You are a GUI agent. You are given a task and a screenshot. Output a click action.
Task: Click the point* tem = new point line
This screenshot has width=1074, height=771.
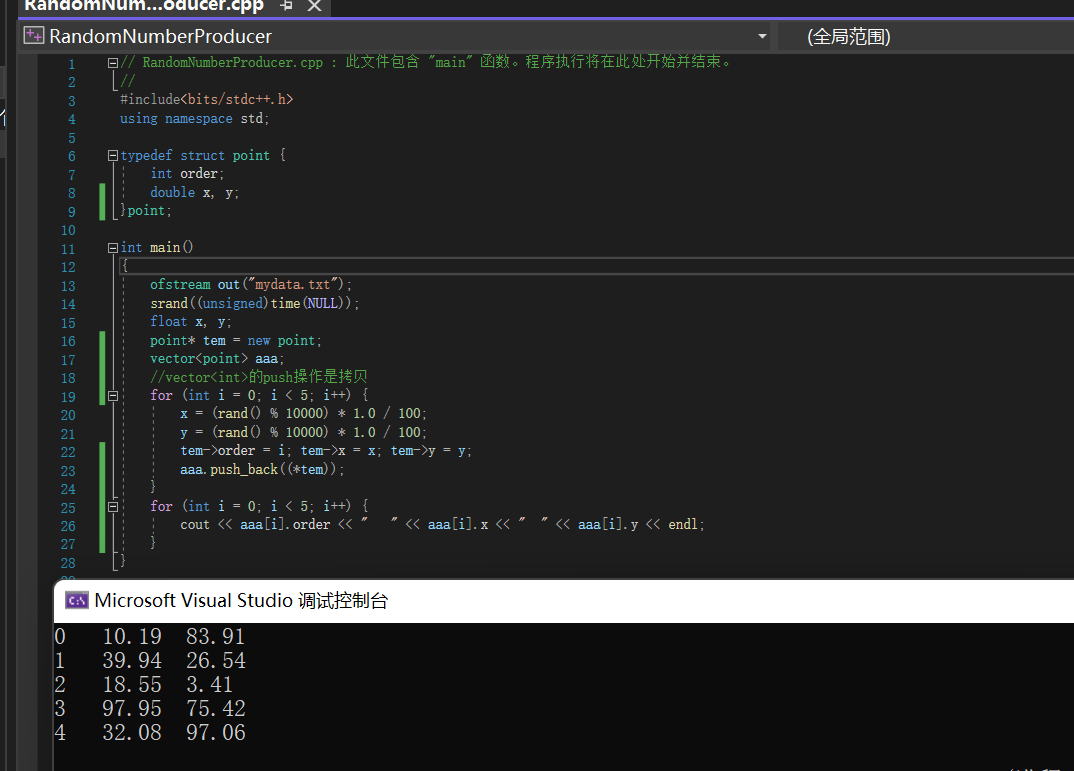click(236, 340)
